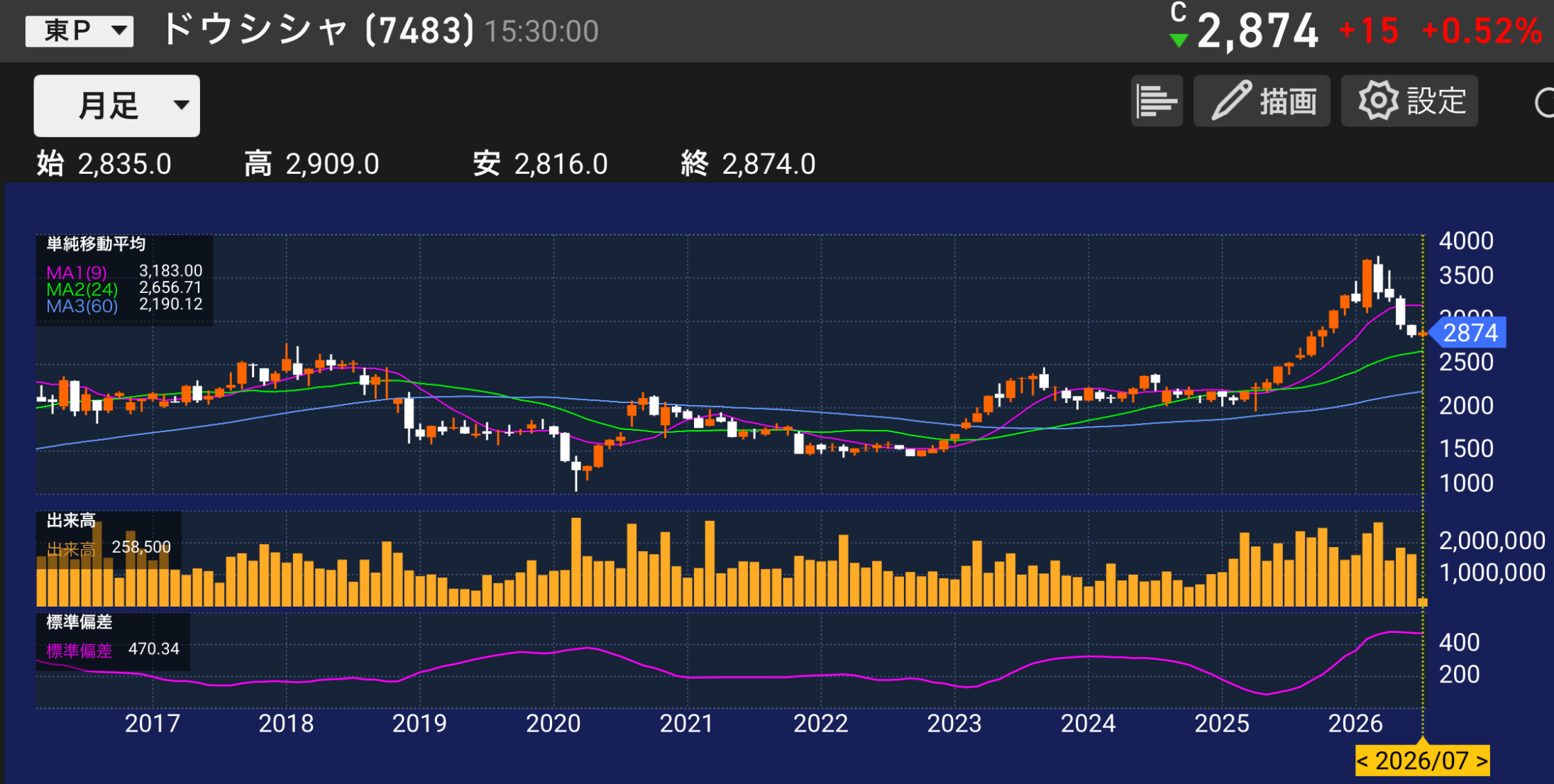Open the 設定 settings button
This screenshot has width=1554, height=784.
coord(1409,101)
